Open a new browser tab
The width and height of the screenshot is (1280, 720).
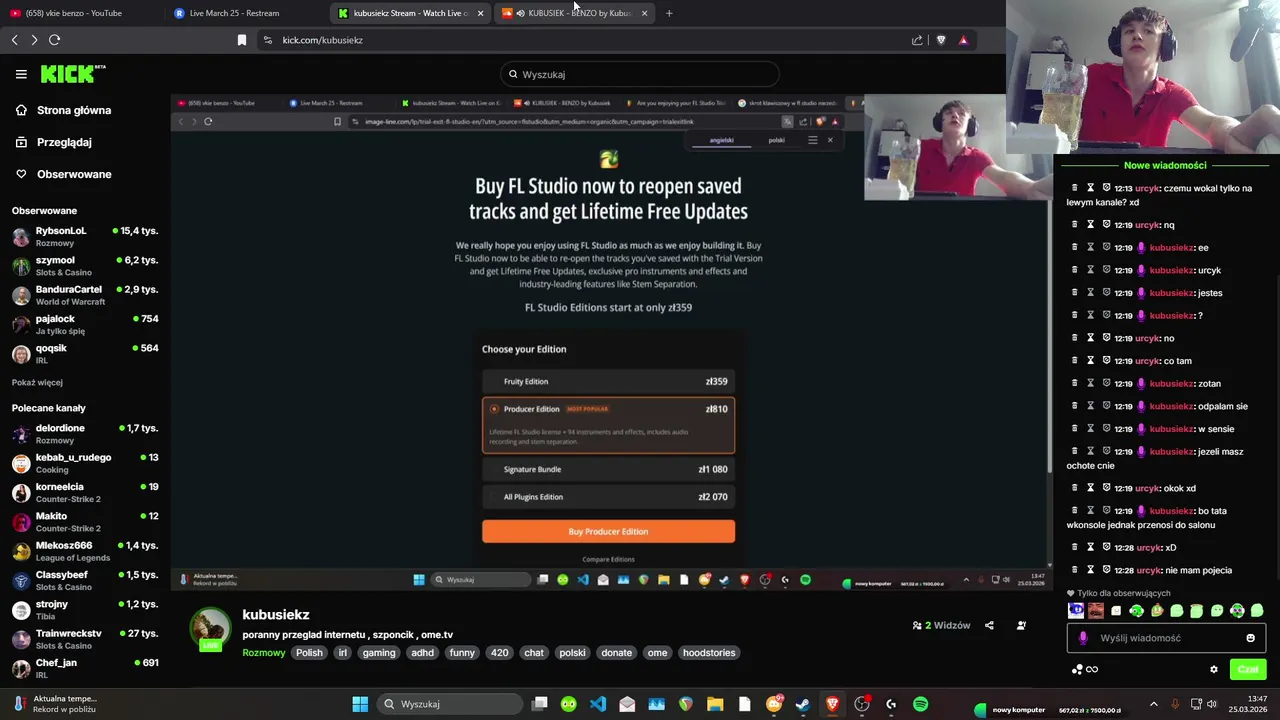(669, 13)
